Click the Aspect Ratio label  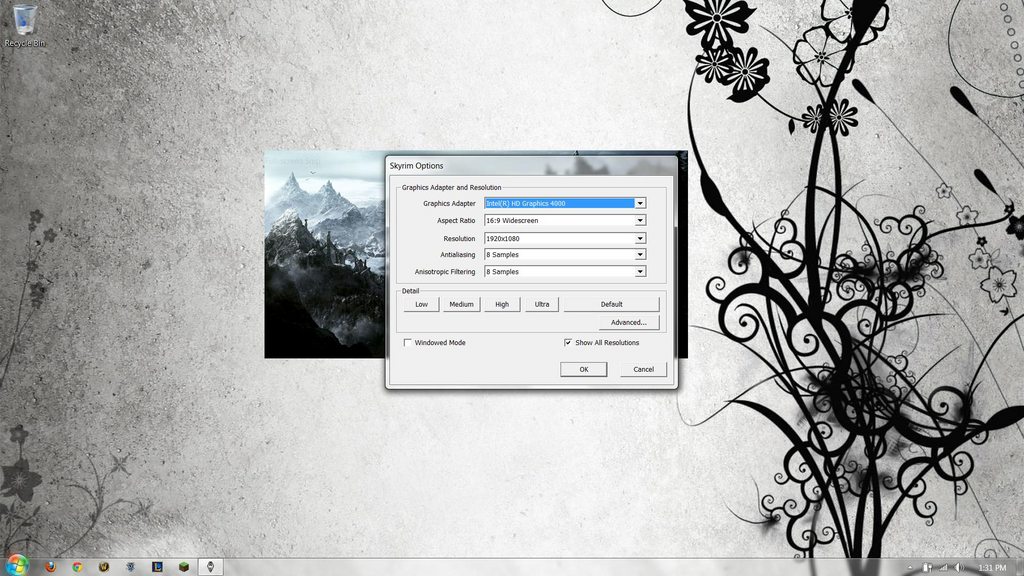pyautogui.click(x=456, y=221)
